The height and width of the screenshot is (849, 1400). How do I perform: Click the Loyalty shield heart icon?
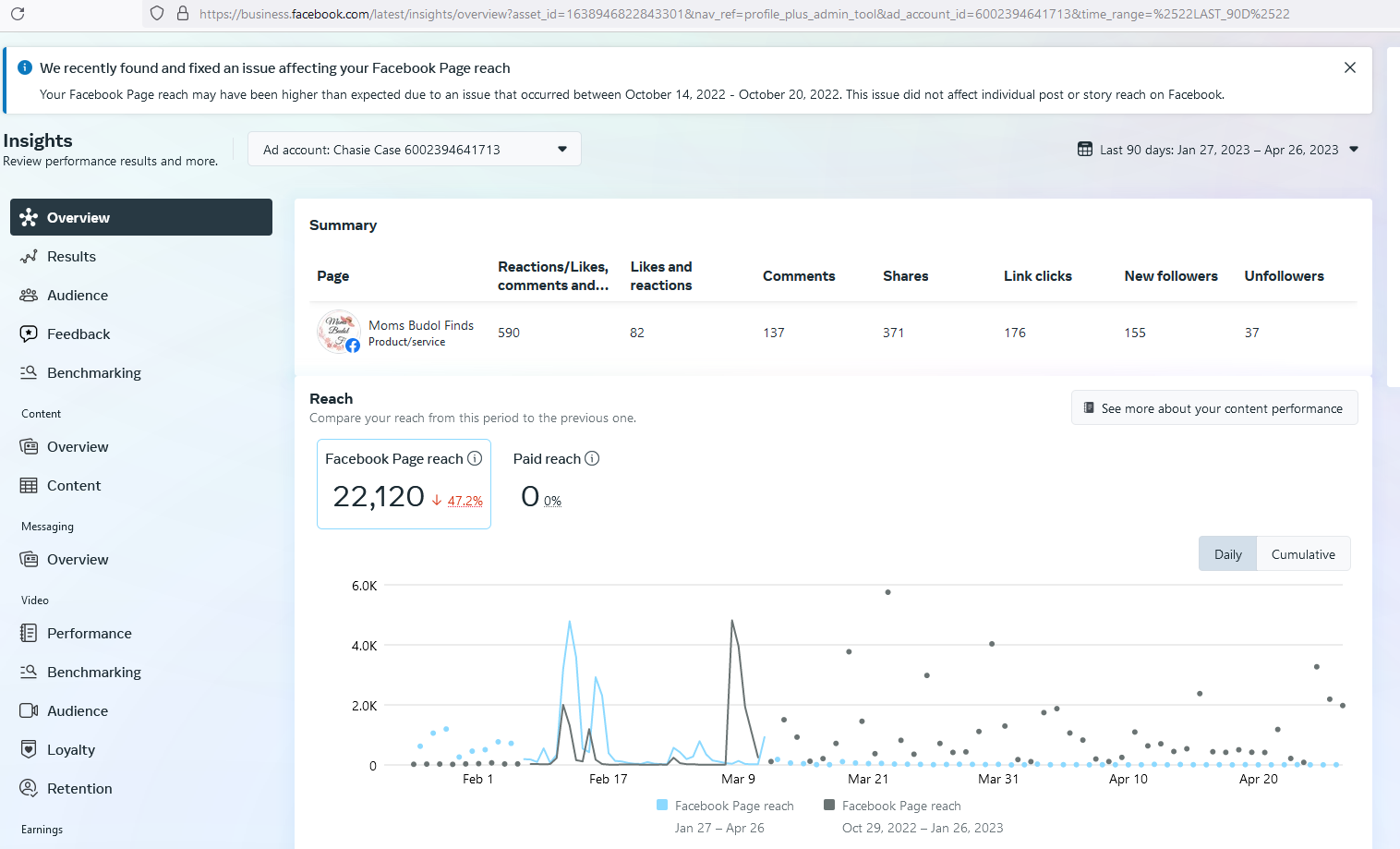click(29, 749)
